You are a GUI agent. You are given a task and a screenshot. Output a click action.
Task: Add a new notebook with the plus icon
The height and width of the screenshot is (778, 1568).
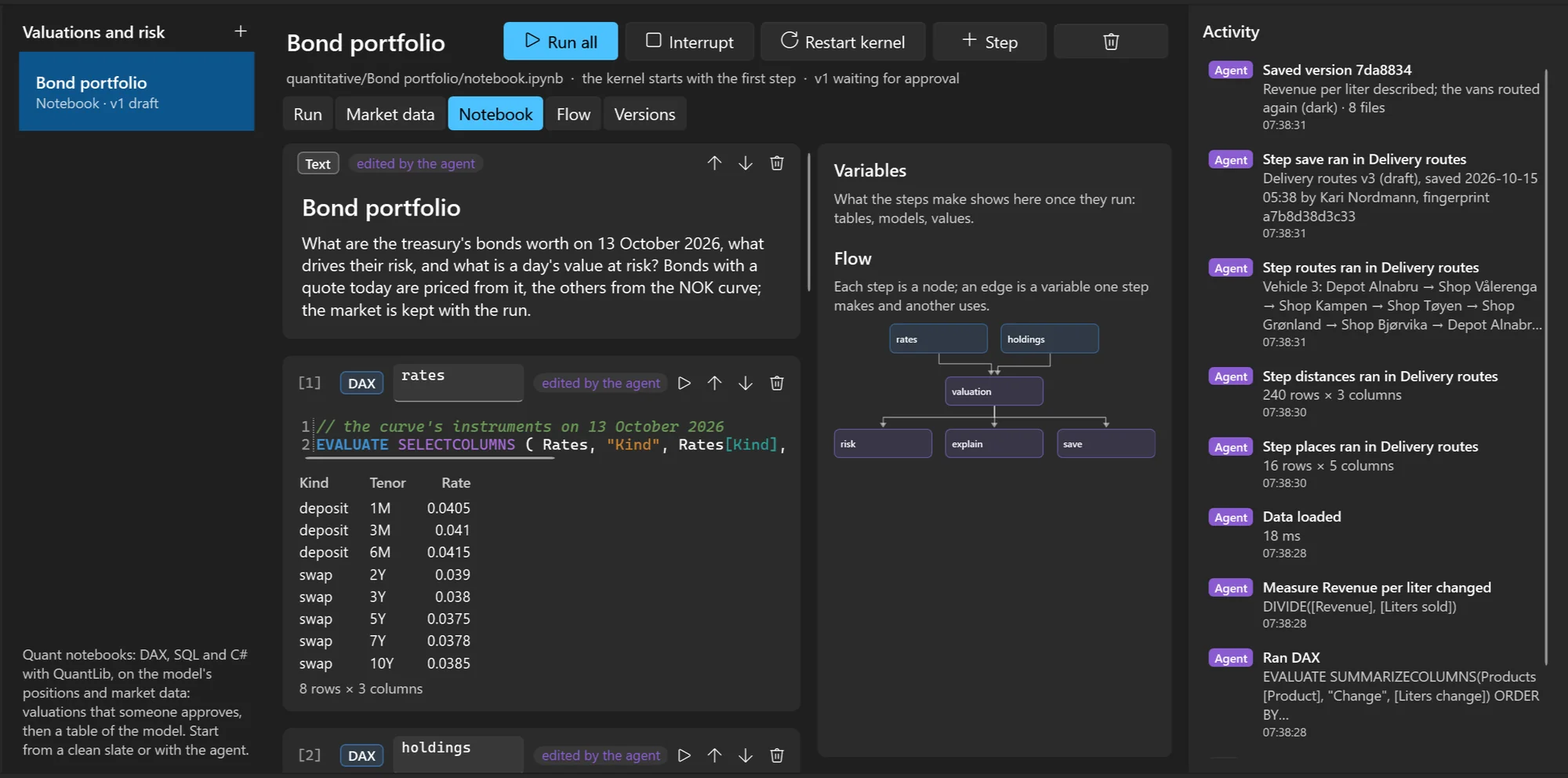click(241, 31)
